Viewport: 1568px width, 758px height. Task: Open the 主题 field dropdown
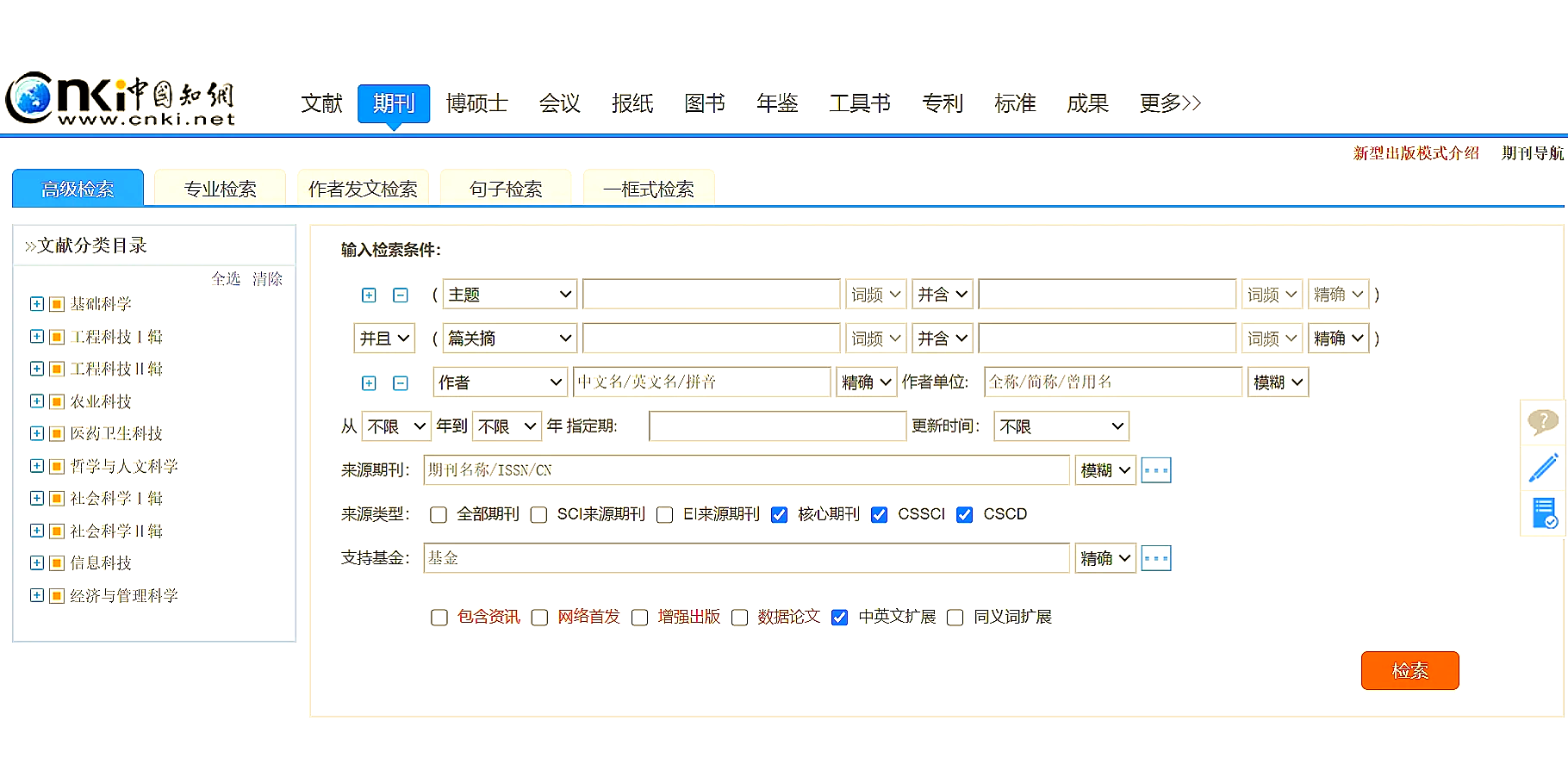click(510, 295)
